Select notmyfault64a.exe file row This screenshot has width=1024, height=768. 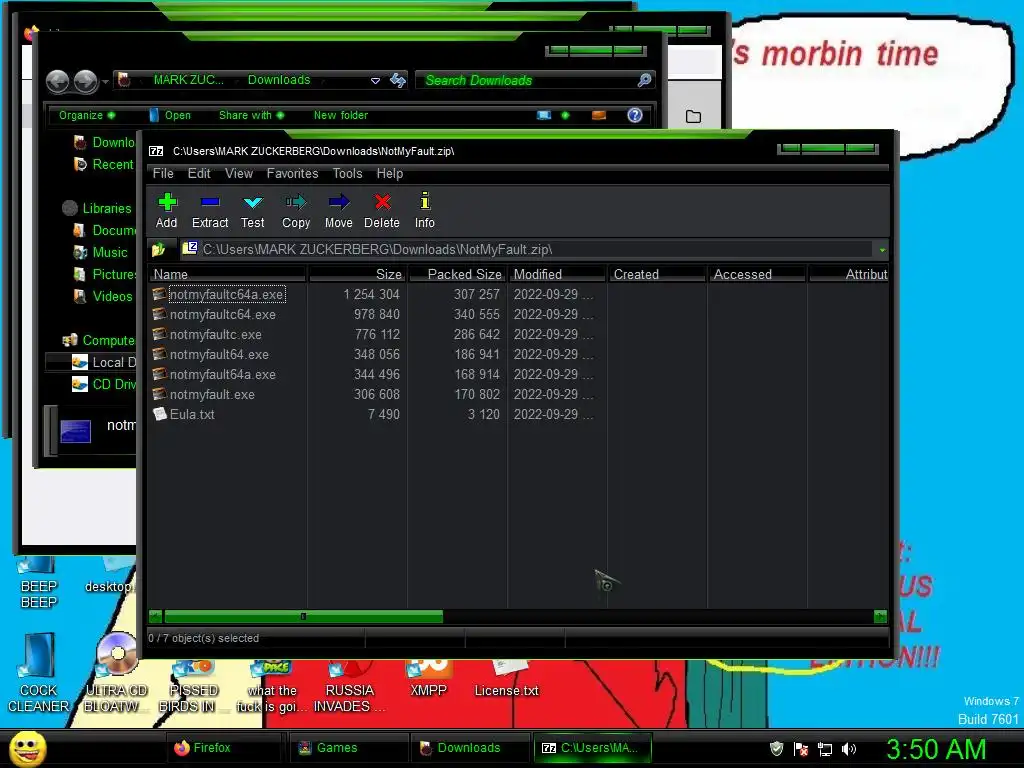coord(223,375)
